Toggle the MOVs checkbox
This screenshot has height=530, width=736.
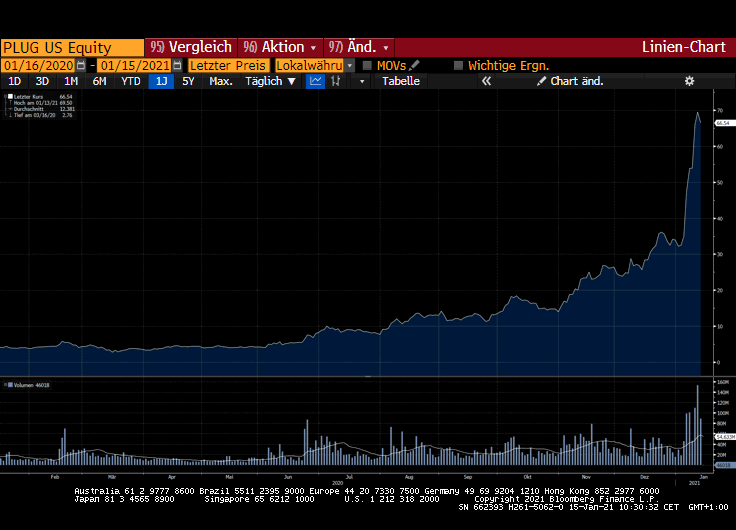pos(367,65)
